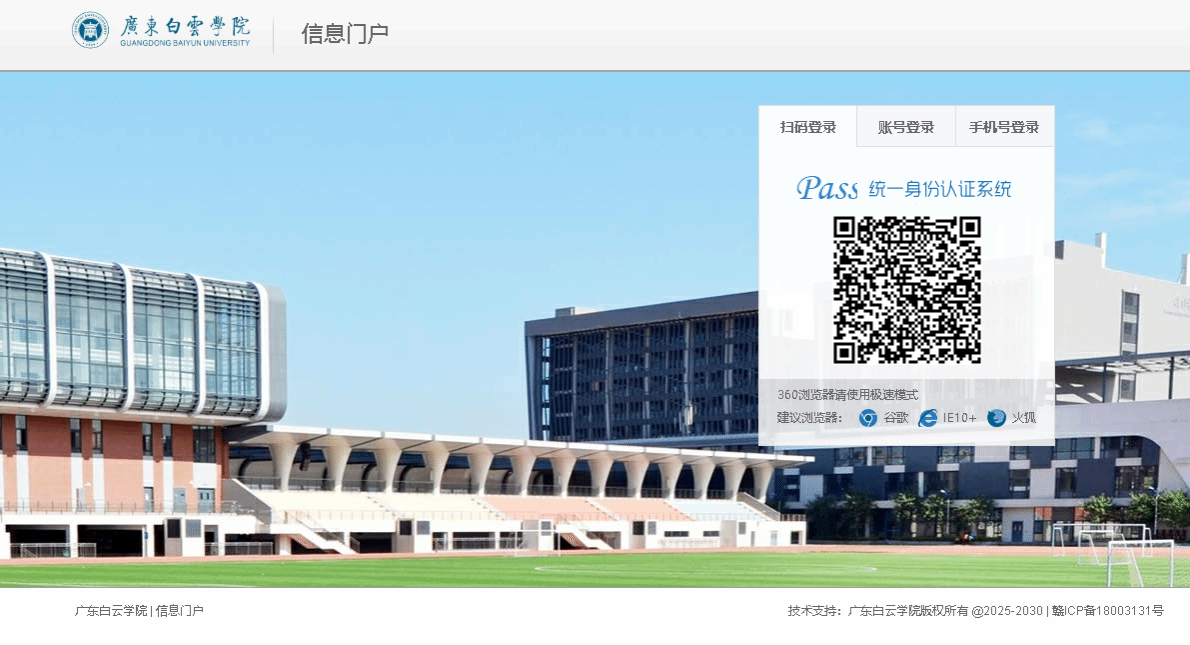This screenshot has width=1190, height=645.
Task: Click the 谷歌 browser link text
Action: click(896, 418)
